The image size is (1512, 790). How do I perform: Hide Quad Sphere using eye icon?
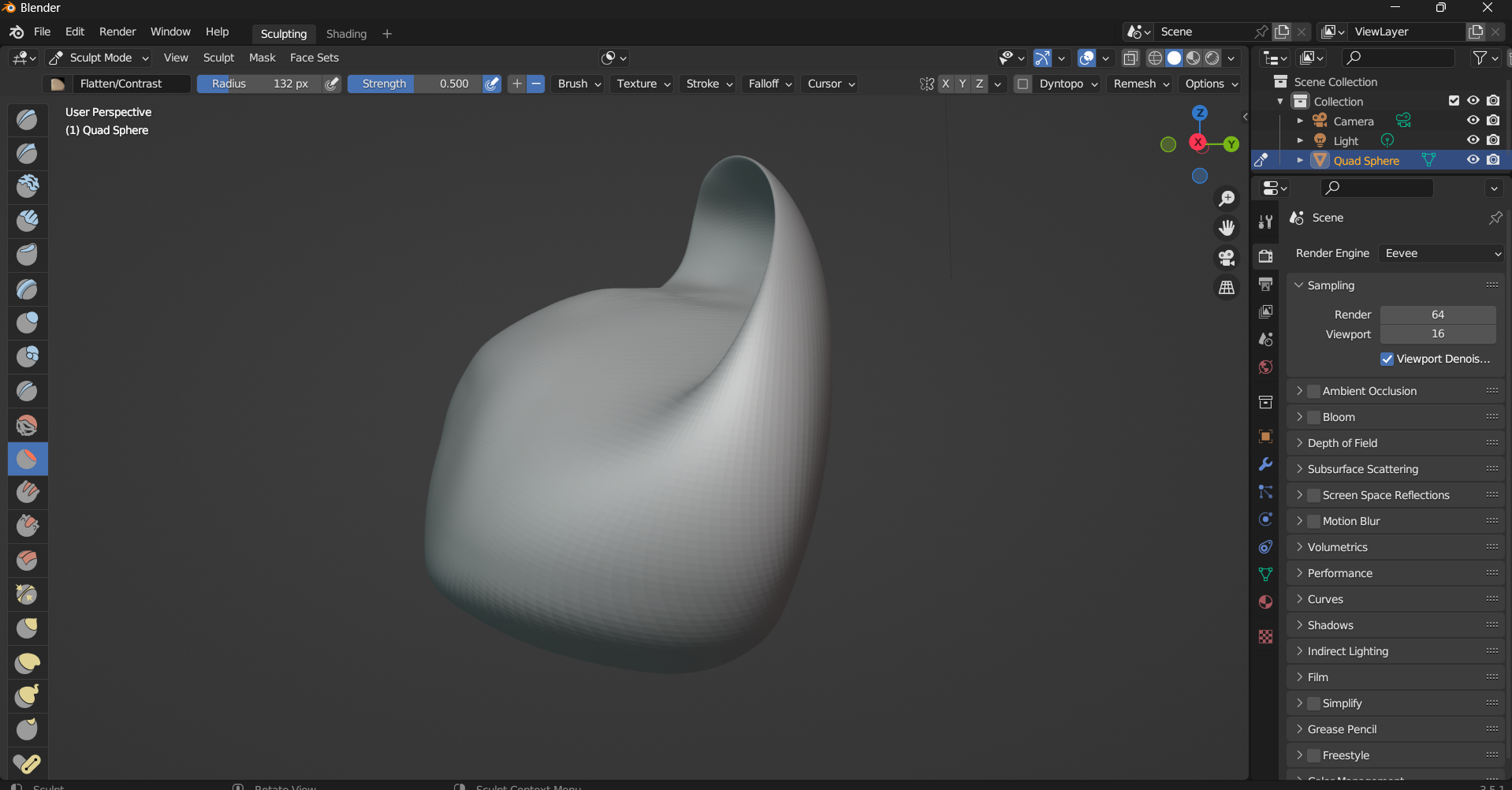pyautogui.click(x=1473, y=160)
